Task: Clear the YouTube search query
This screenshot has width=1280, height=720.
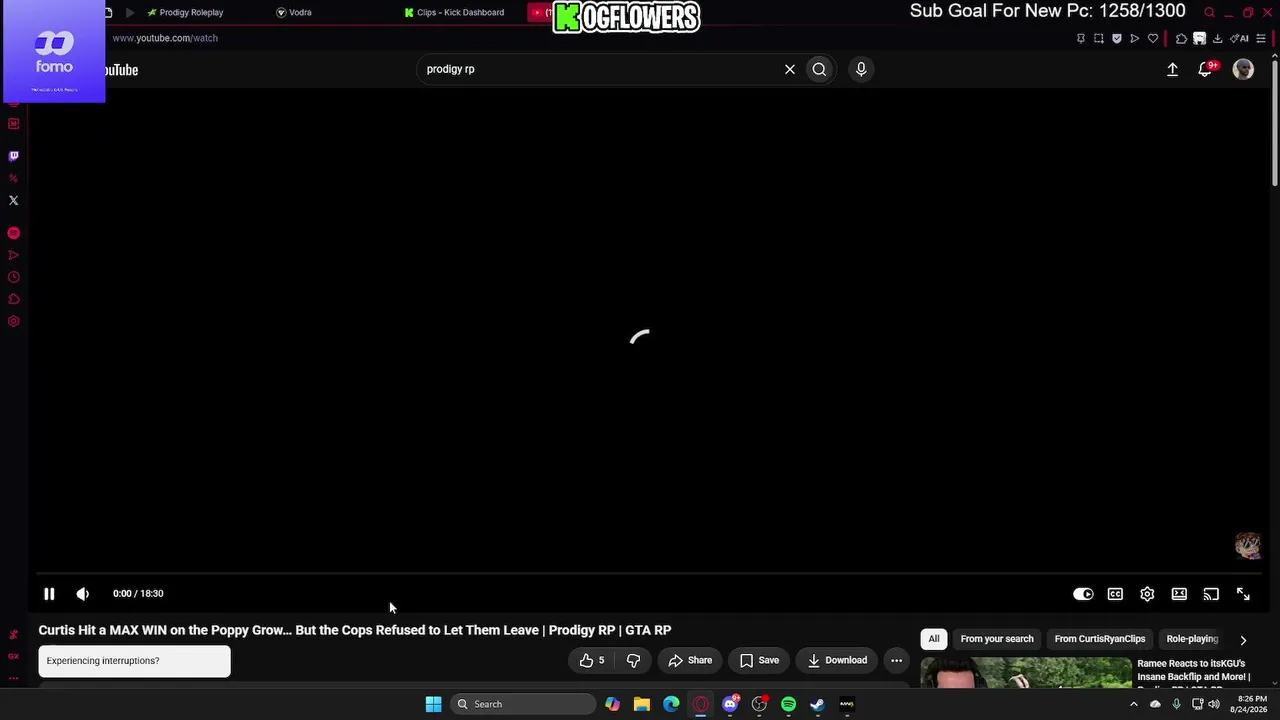Action: (x=790, y=69)
